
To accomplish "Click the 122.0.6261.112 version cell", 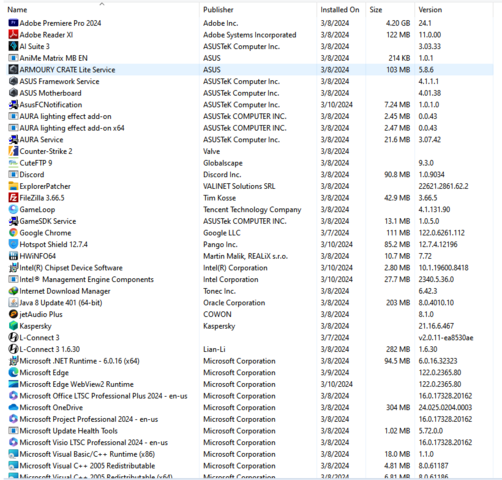I will pos(441,233).
